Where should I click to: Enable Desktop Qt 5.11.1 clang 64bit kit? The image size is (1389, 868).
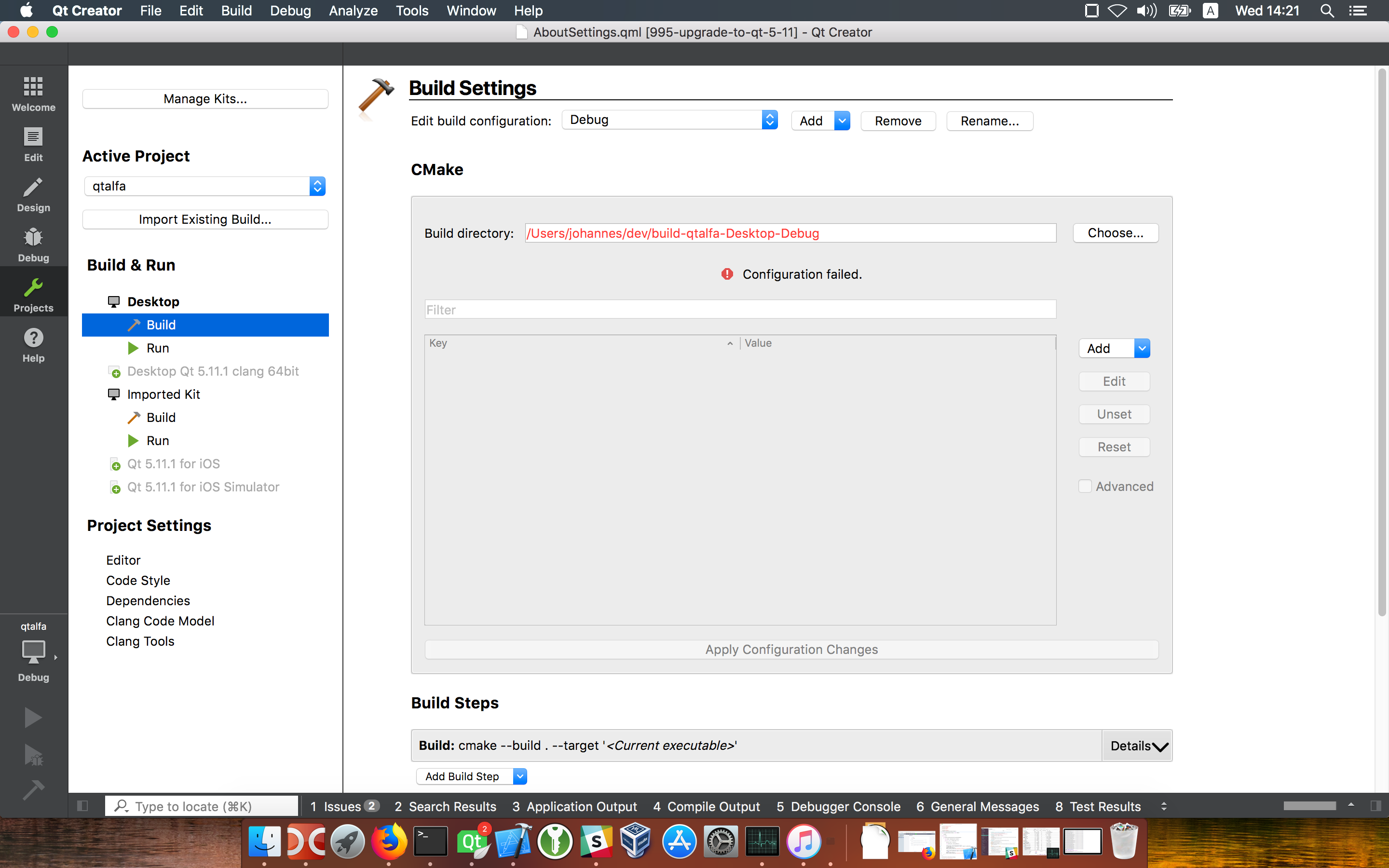[x=212, y=371]
